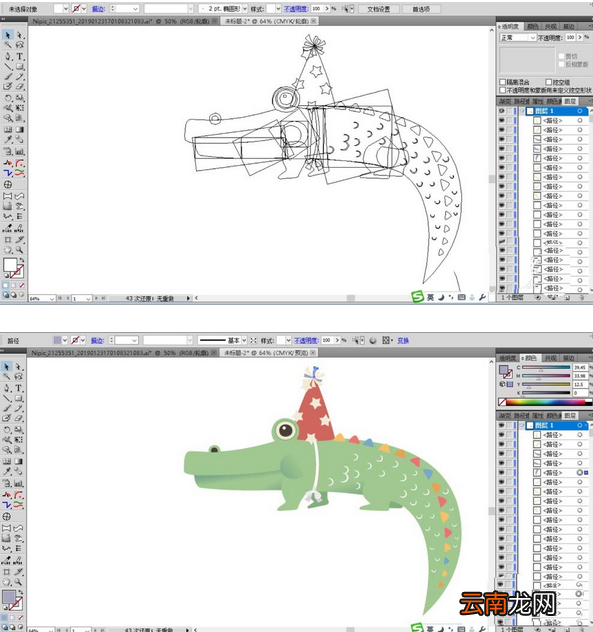Open stroke weight dropdown in upper control bar

click(x=135, y=8)
